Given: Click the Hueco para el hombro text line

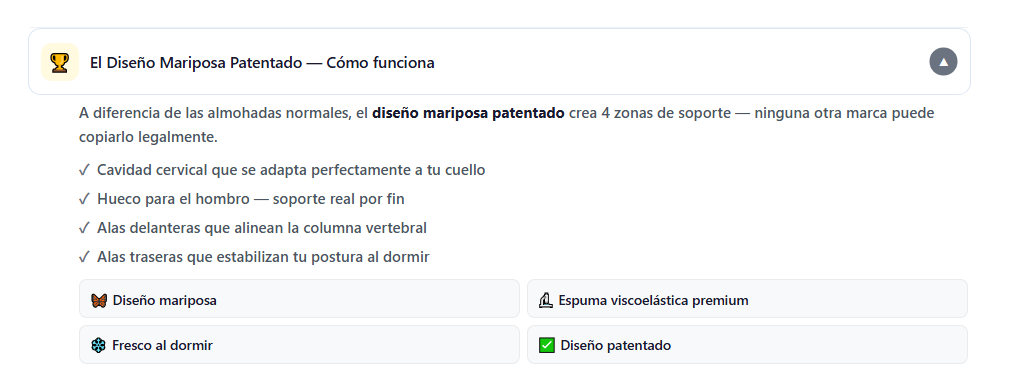Looking at the screenshot, I should [x=250, y=199].
